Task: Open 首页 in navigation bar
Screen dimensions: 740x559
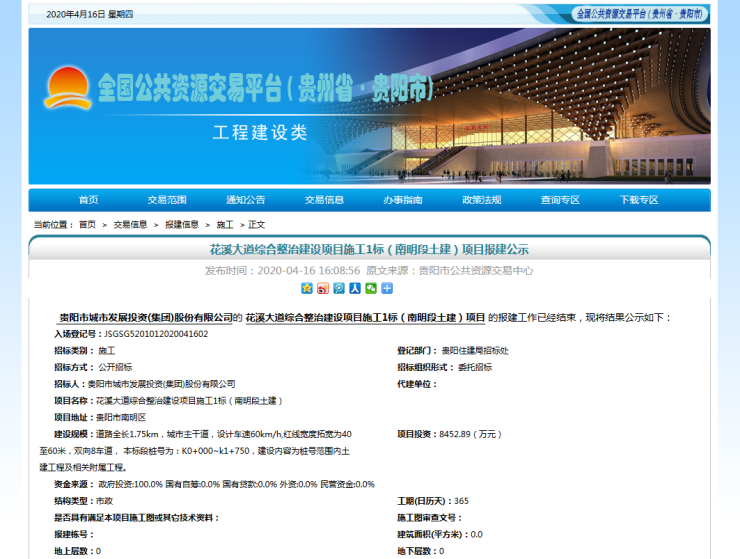Action: [88, 200]
